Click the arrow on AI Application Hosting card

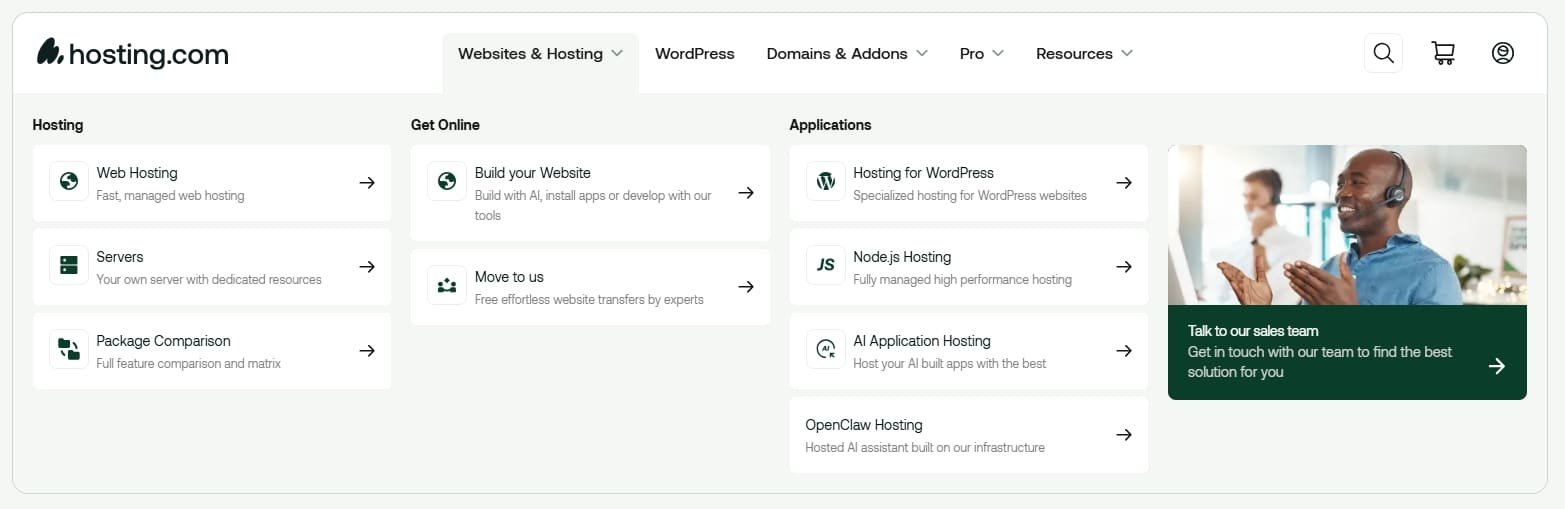click(x=1124, y=351)
